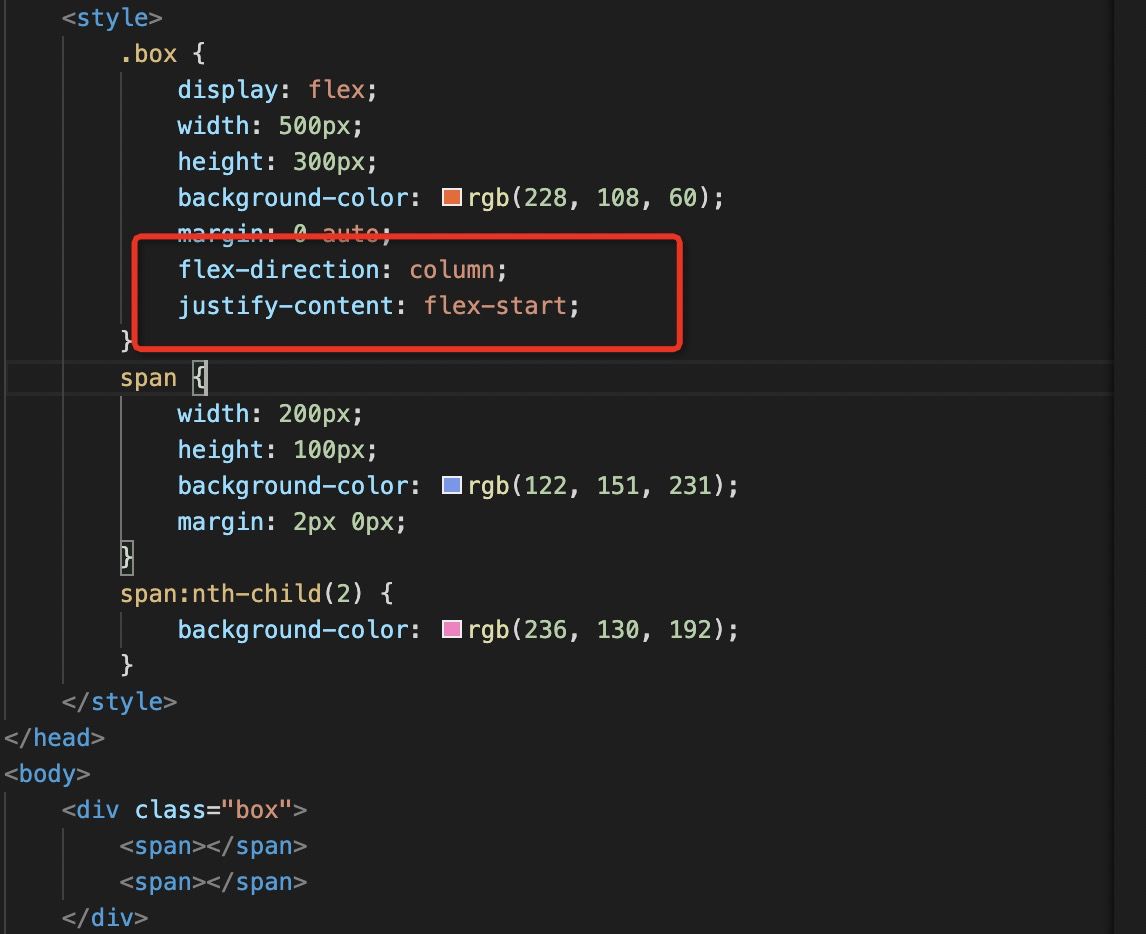Screen dimensions: 1146x934
Task: Click the value 'column' in flex-direction
Action: point(452,270)
